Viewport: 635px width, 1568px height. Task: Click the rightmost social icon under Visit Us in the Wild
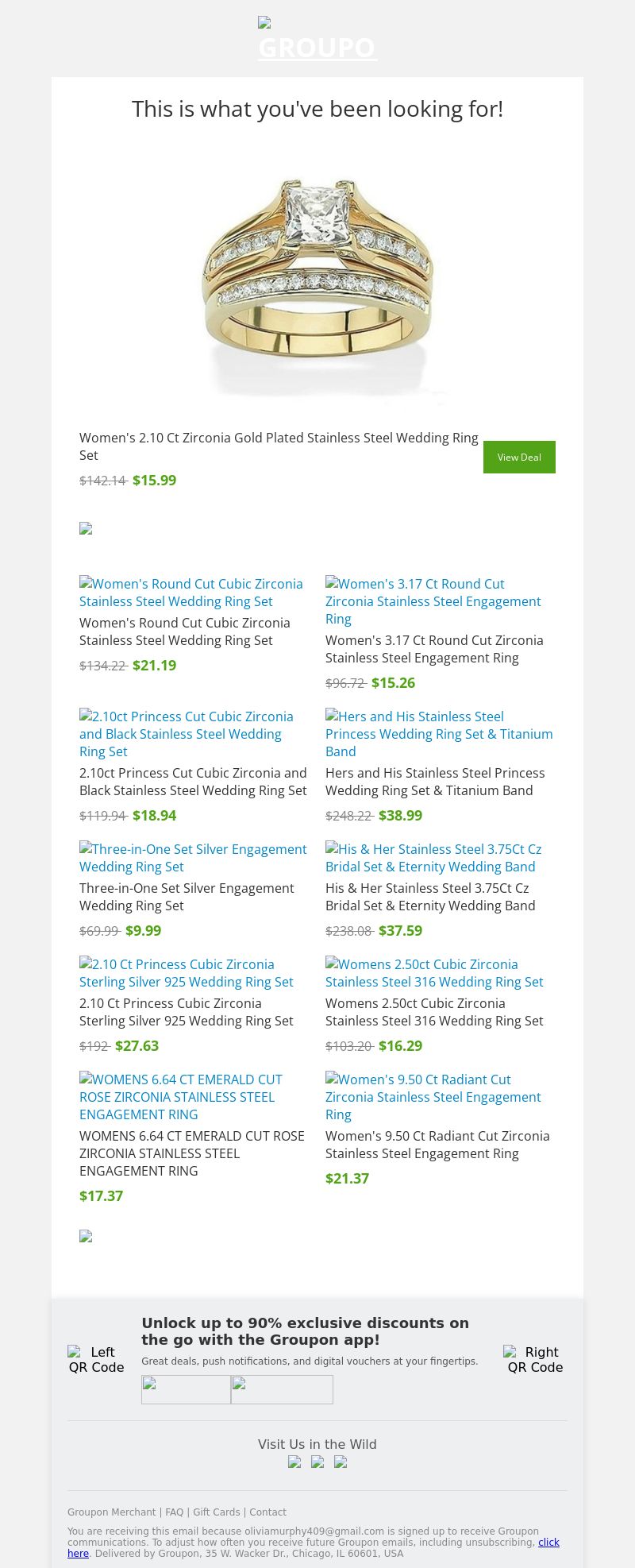pos(341,1462)
